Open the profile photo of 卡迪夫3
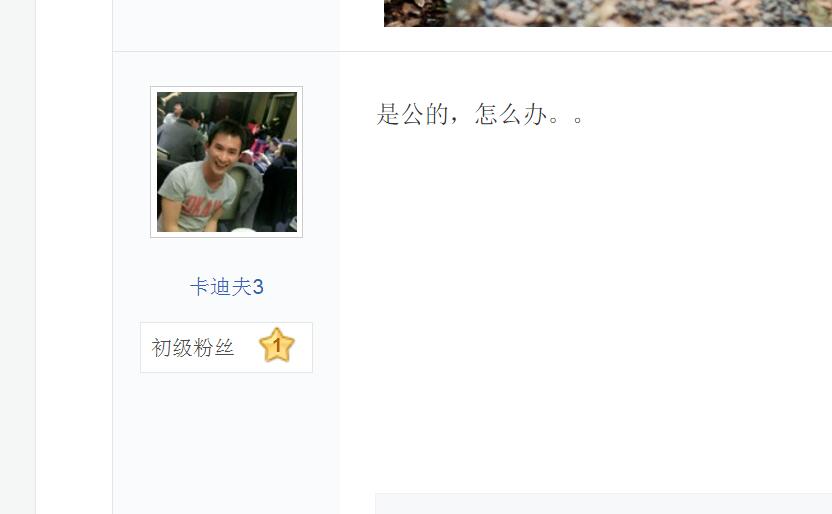The height and width of the screenshot is (514, 832). tap(227, 162)
